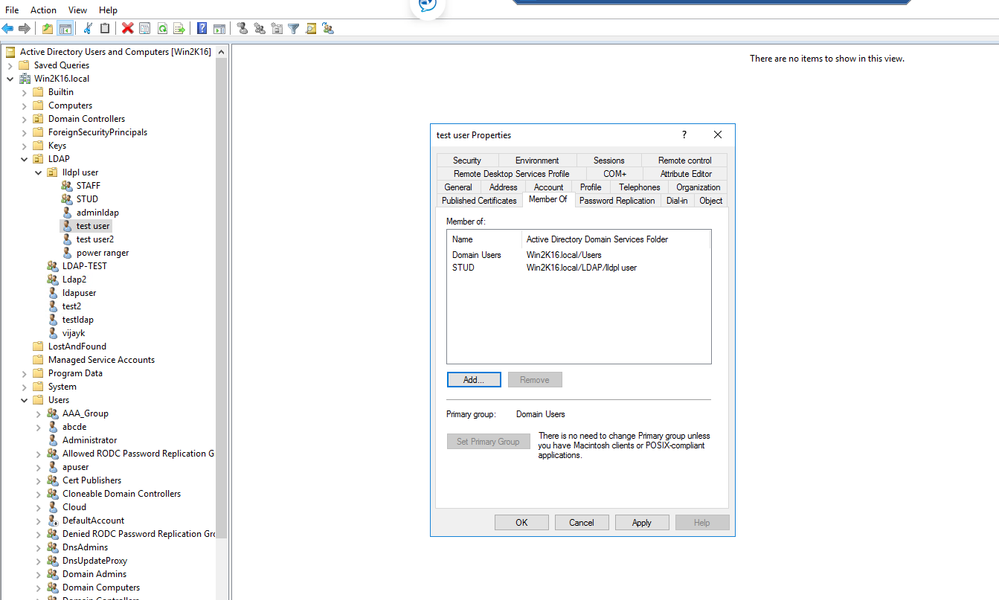Collapse the LDAP organizational unit
Image resolution: width=999 pixels, height=600 pixels.
click(x=25, y=159)
